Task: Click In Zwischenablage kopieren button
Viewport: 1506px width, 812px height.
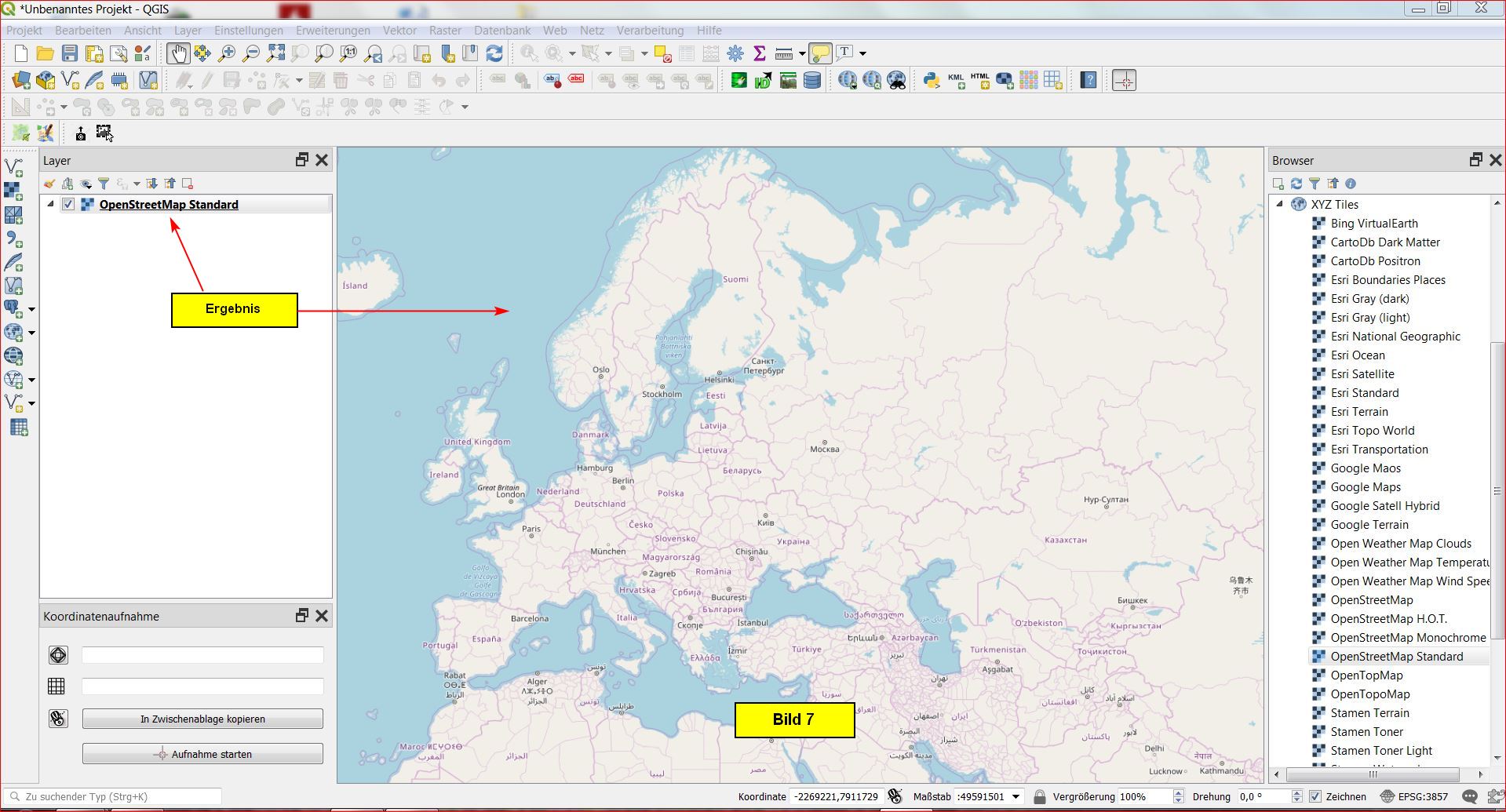Action: pyautogui.click(x=202, y=719)
